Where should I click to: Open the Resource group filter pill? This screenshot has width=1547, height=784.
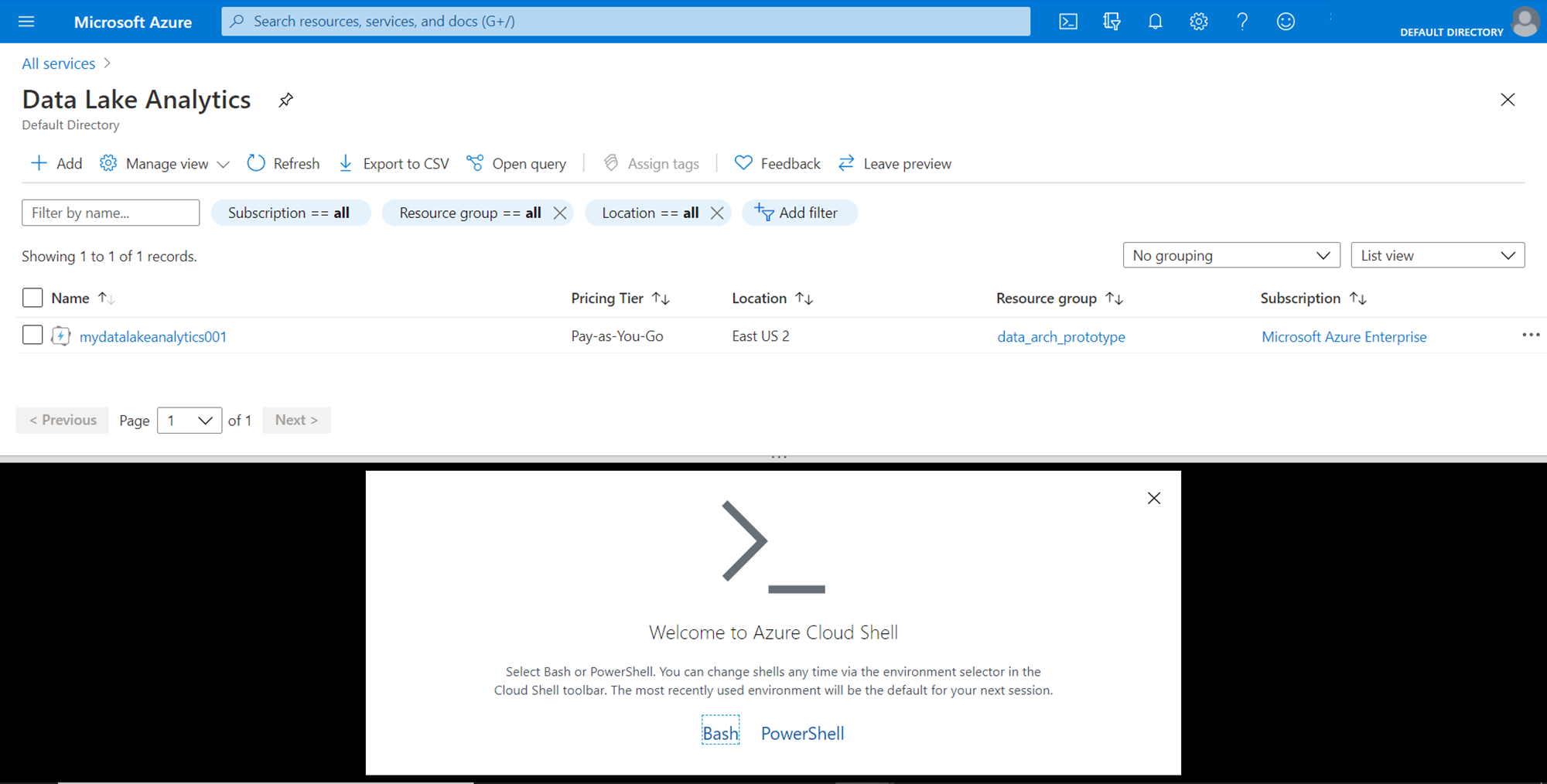470,213
